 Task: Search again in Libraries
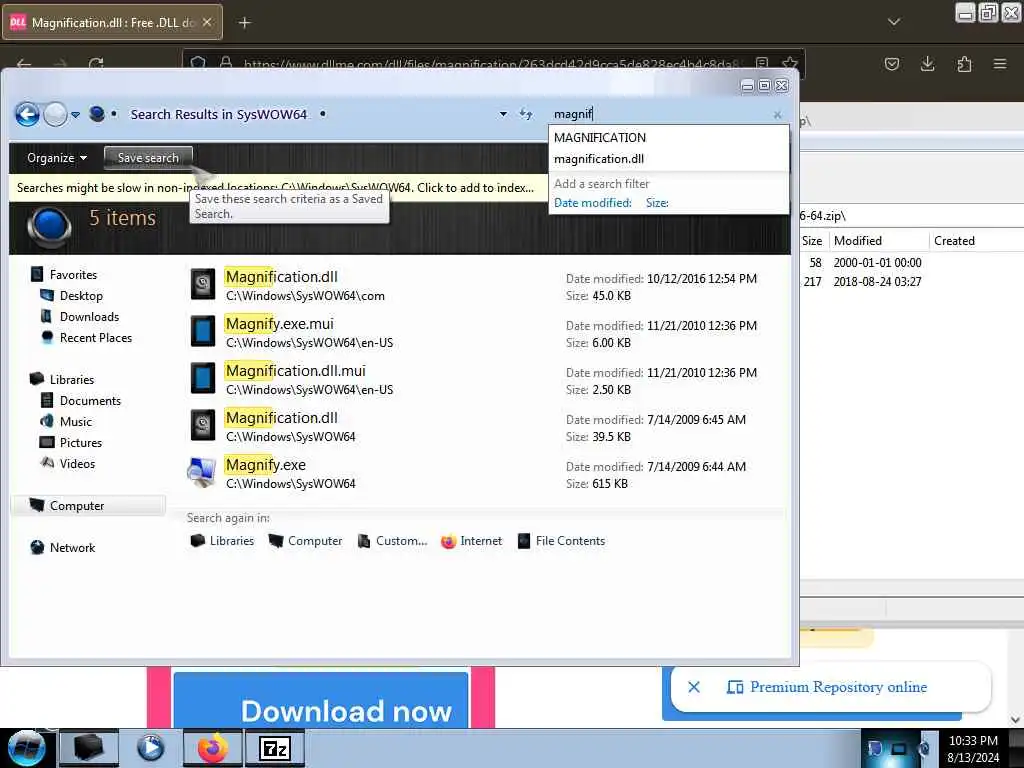(x=222, y=541)
